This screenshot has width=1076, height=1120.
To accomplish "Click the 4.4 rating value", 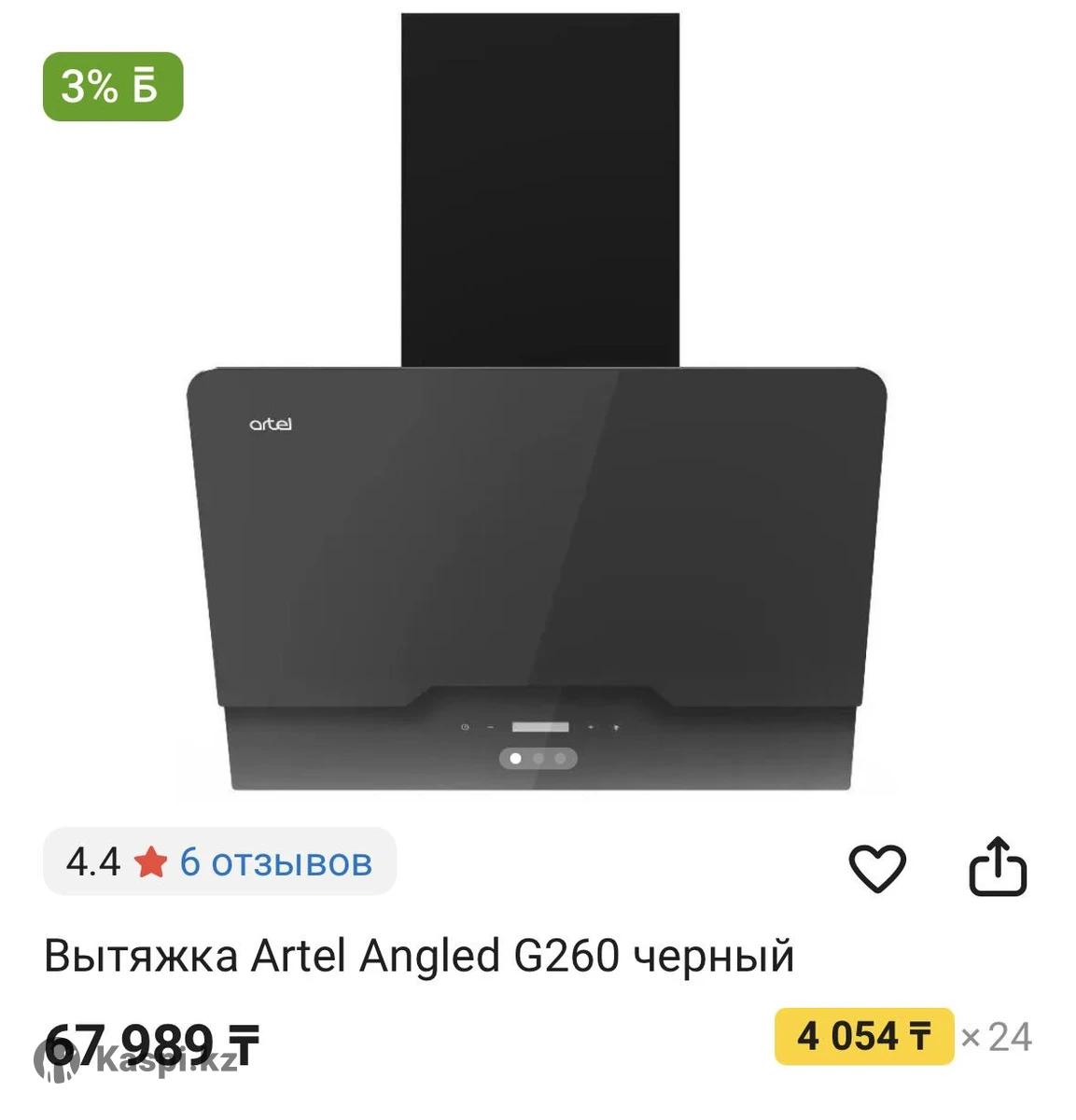I will (93, 861).
